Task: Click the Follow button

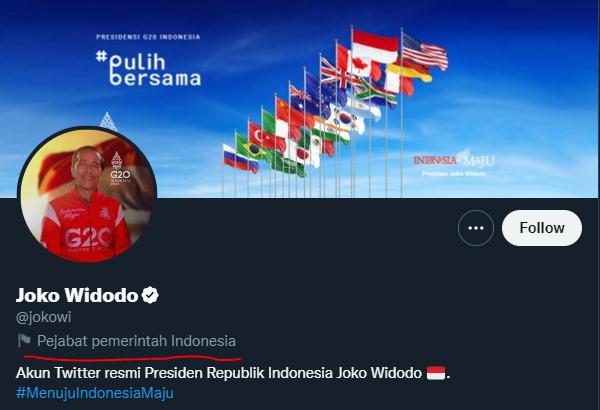Action: pos(542,228)
